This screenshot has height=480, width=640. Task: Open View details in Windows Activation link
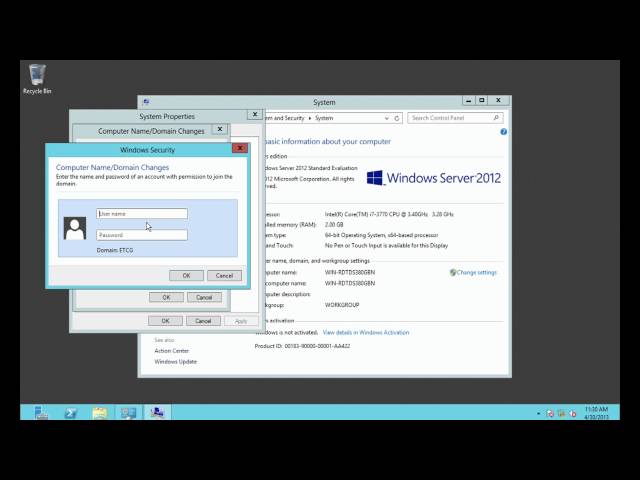point(366,333)
